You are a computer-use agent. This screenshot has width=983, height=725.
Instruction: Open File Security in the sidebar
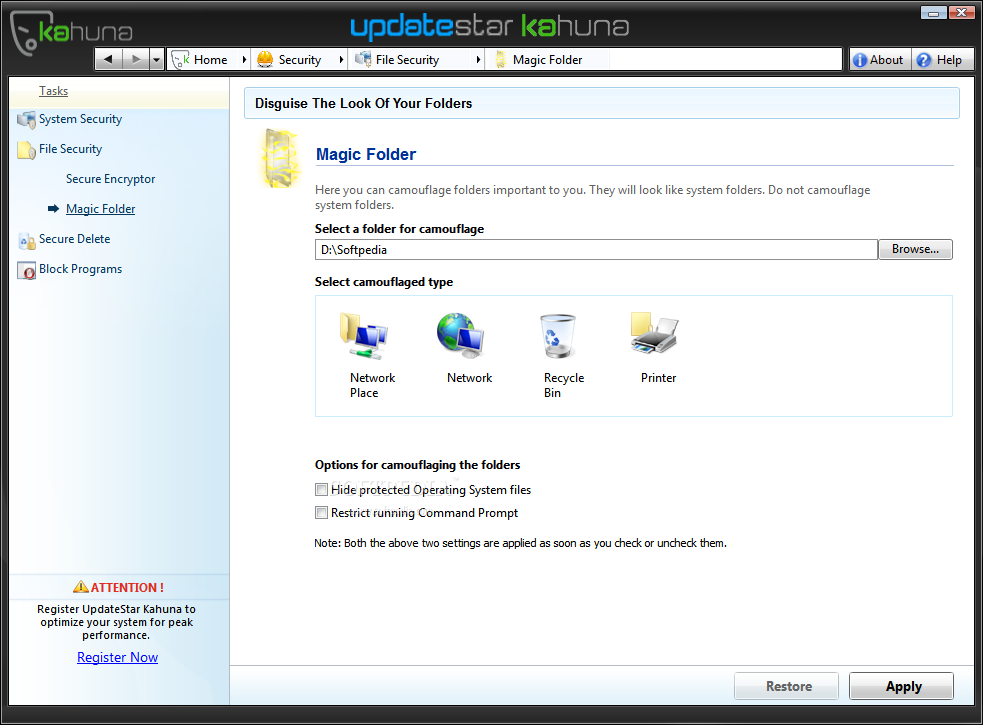tap(70, 149)
